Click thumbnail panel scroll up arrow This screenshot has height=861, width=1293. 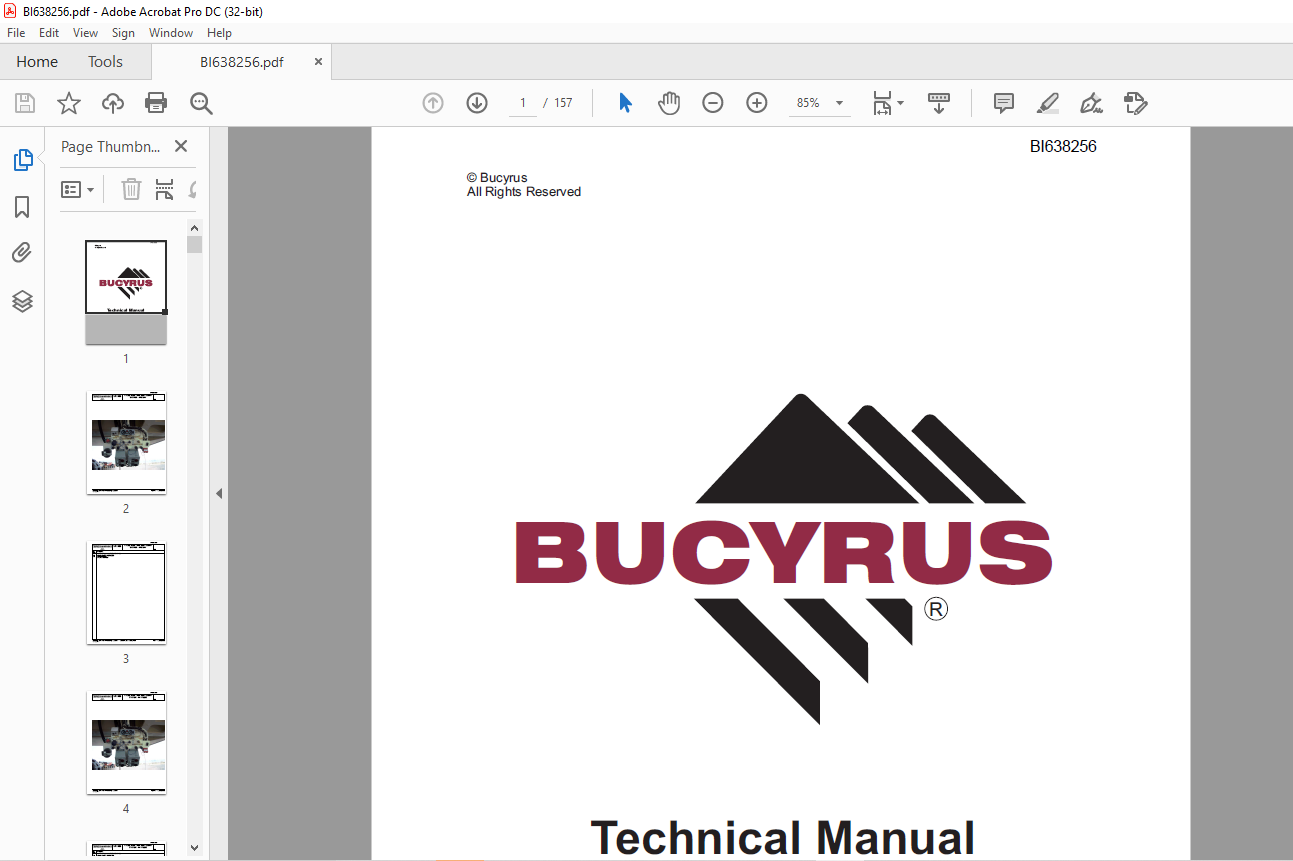195,227
